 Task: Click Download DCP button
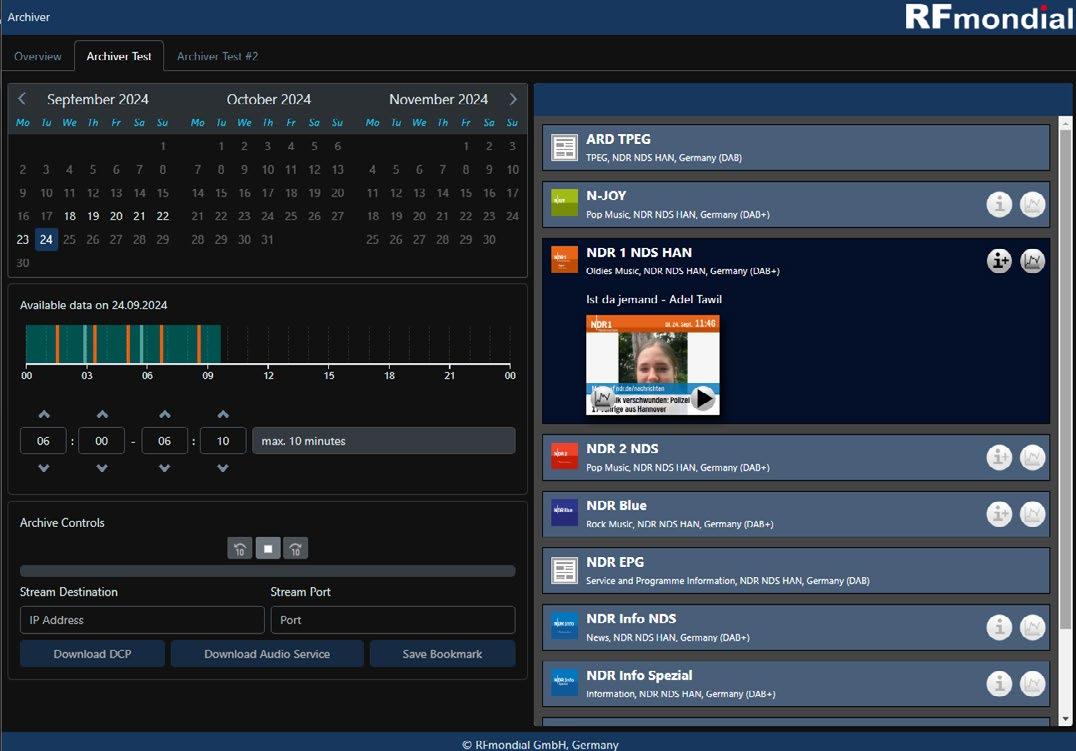click(92, 654)
